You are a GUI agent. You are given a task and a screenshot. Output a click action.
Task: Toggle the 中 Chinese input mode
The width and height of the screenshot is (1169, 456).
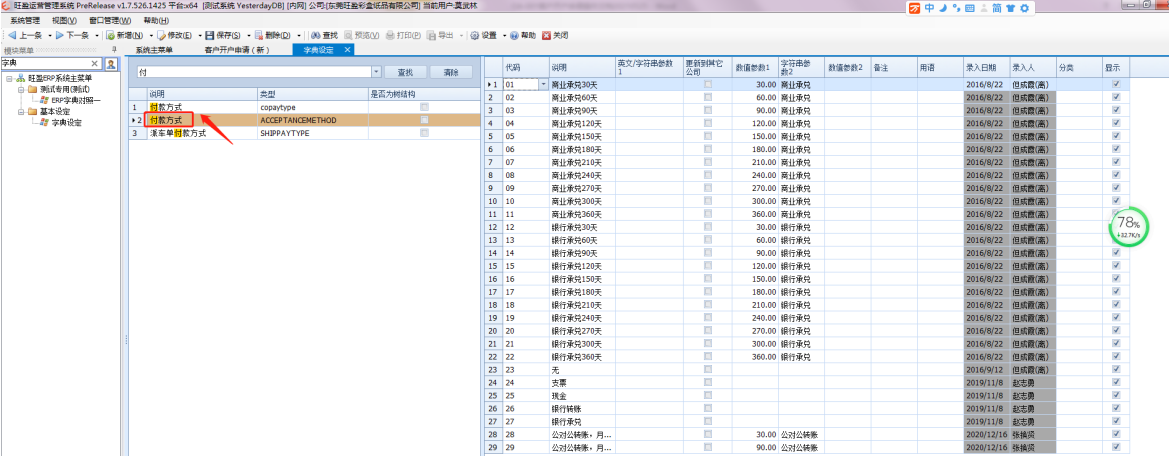929,8
